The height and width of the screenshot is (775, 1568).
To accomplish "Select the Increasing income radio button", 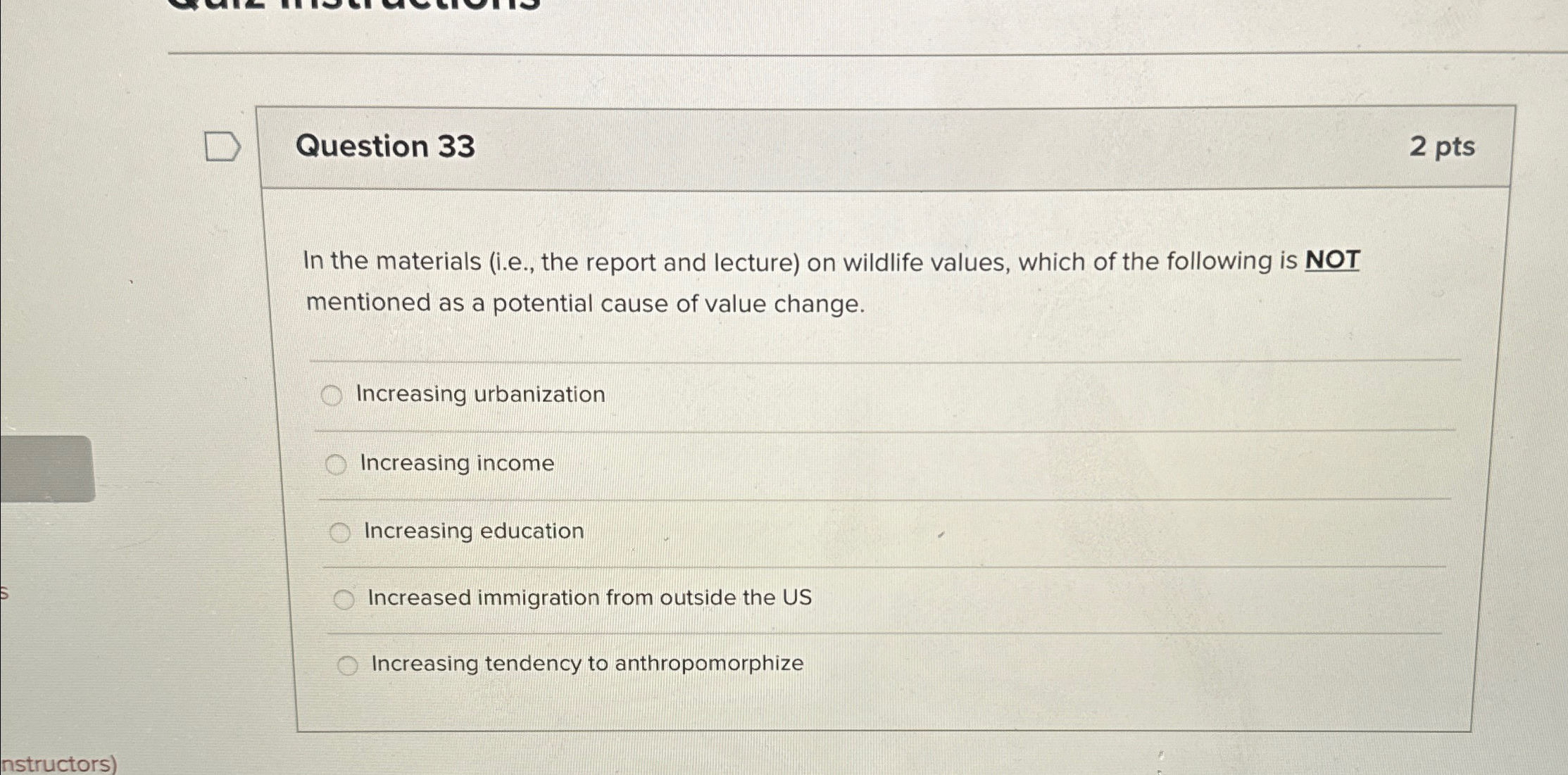I will point(338,463).
